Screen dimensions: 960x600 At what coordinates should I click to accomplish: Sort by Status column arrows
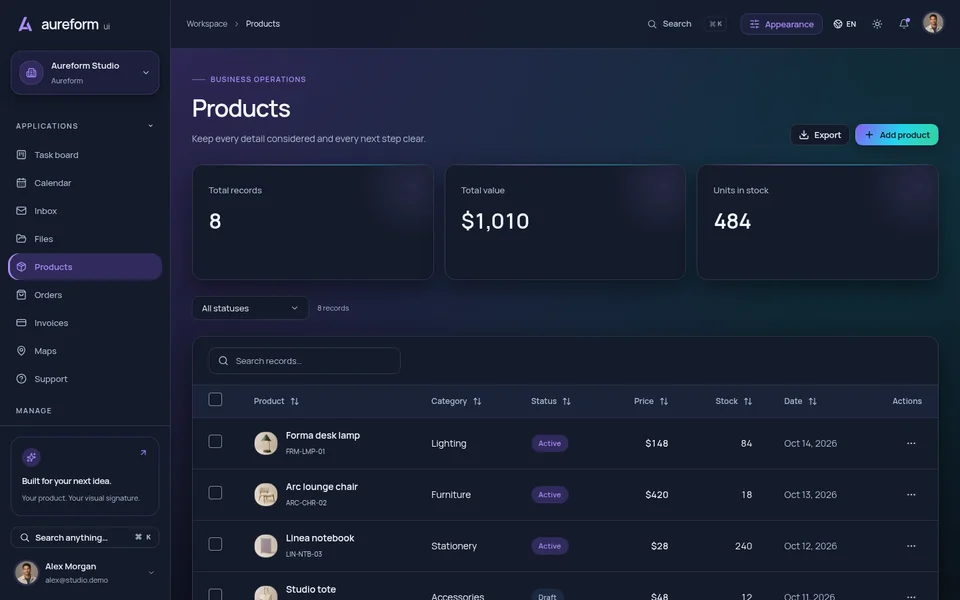(x=567, y=402)
